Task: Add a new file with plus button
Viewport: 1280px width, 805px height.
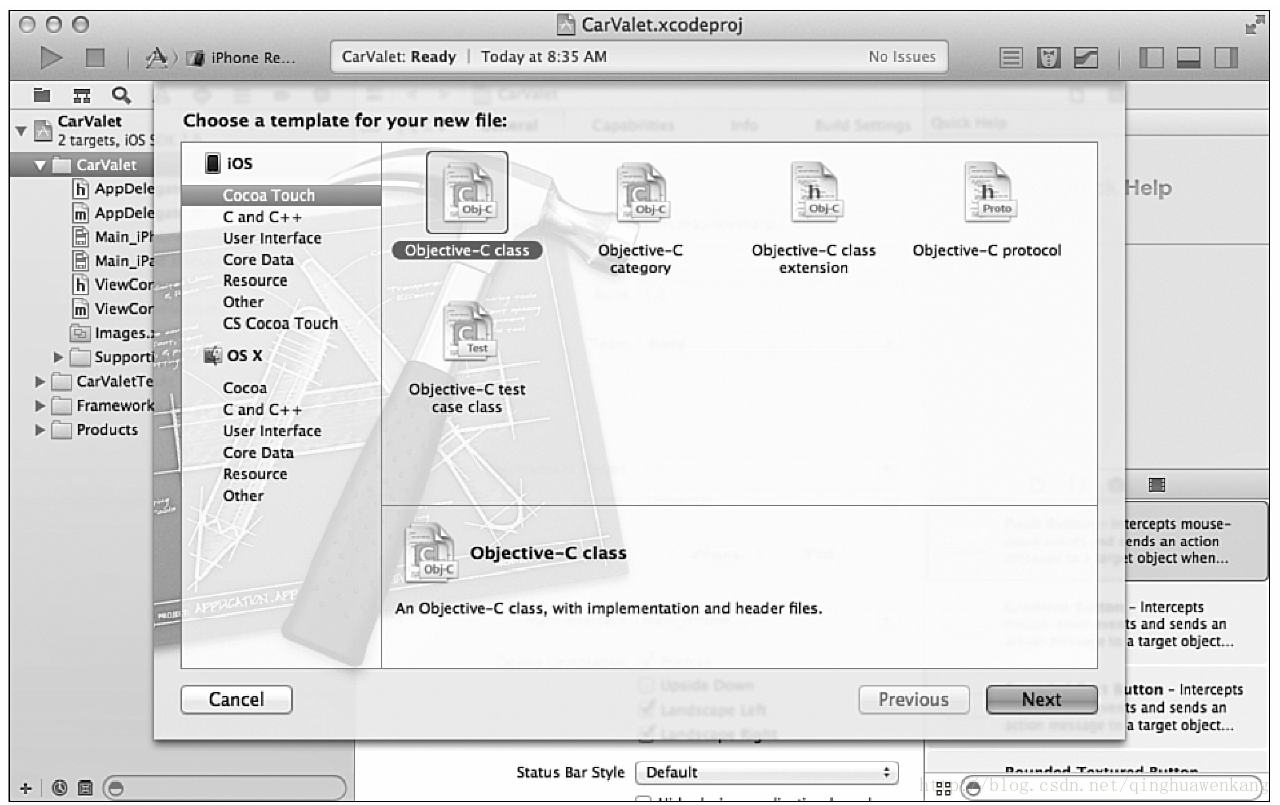Action: 26,788
